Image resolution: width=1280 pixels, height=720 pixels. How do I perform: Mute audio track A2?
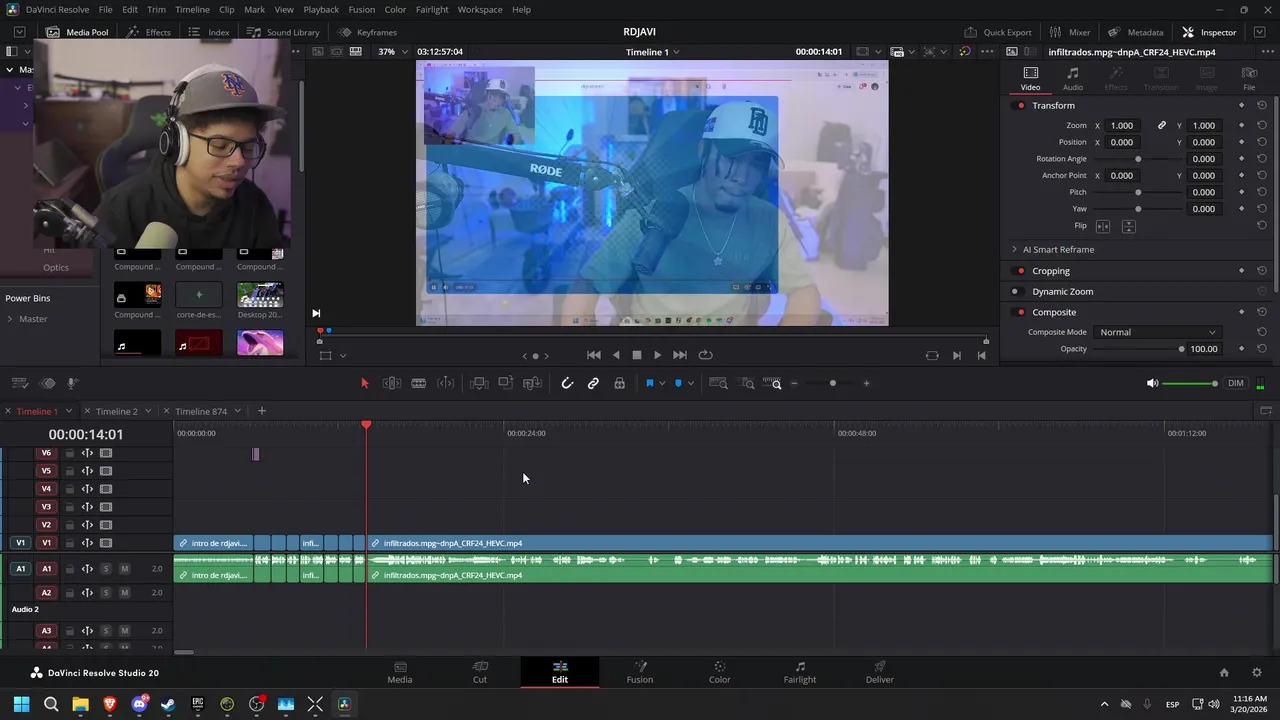(x=124, y=593)
